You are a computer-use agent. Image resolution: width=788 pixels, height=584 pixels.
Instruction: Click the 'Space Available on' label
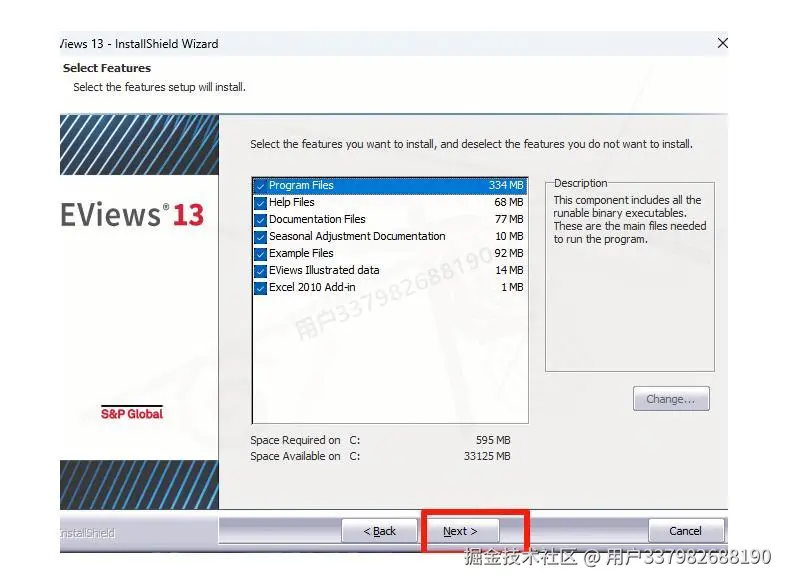click(295, 456)
